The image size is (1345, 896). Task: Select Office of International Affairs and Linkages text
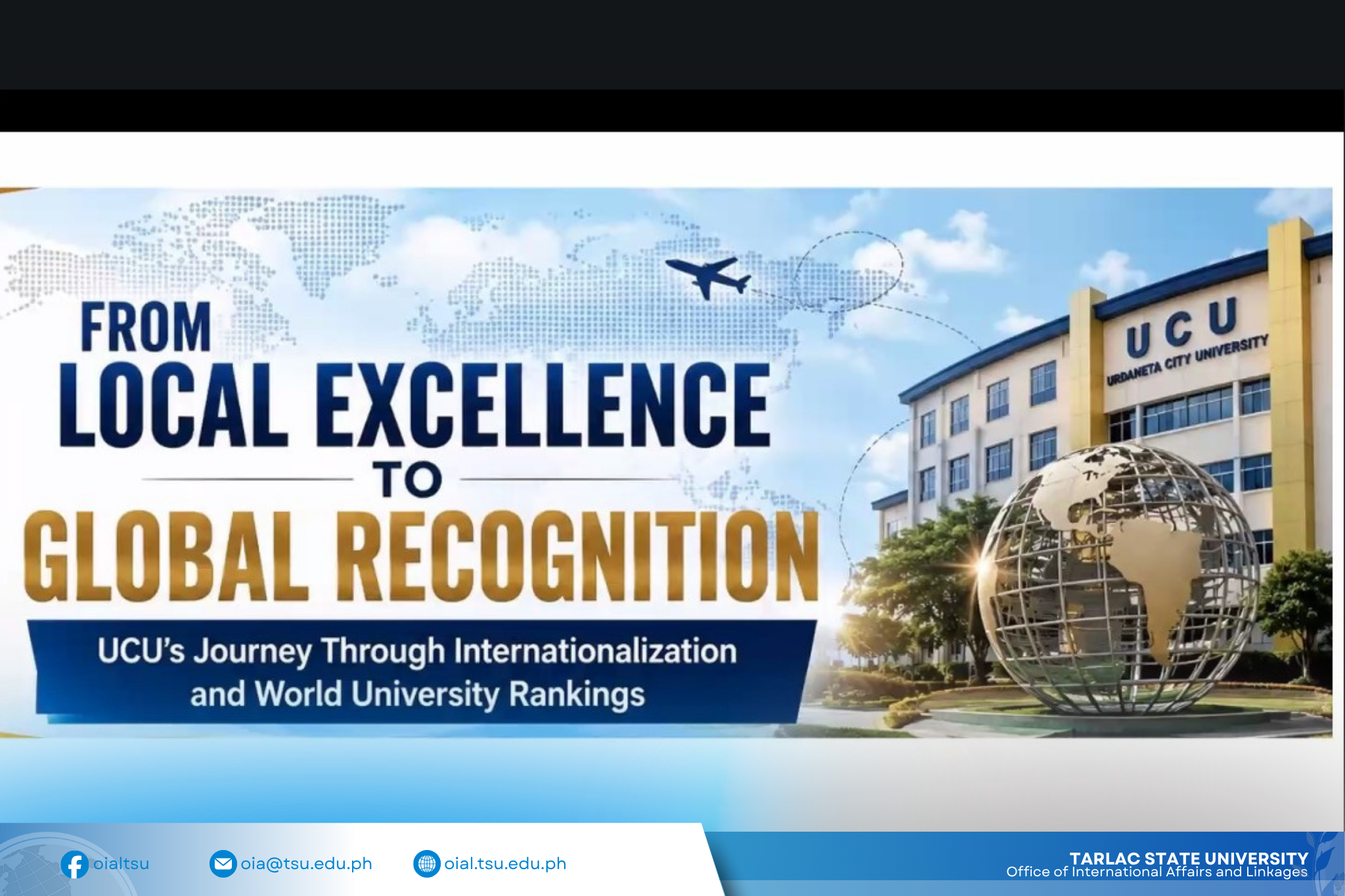tap(1157, 872)
